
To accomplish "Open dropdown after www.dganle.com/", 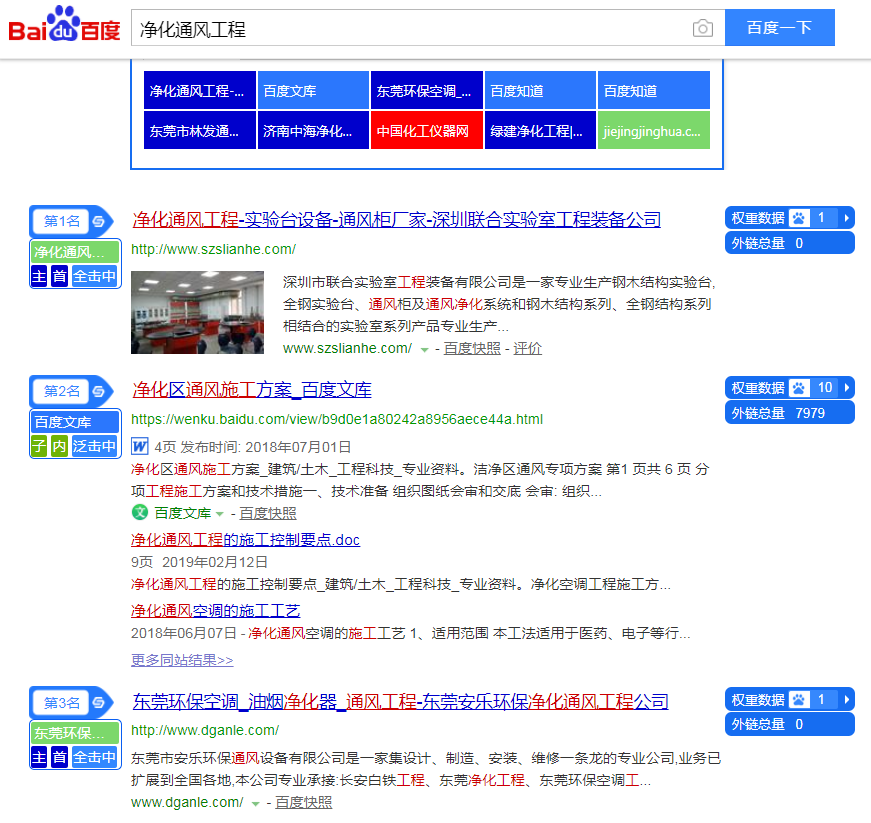I will click(256, 804).
